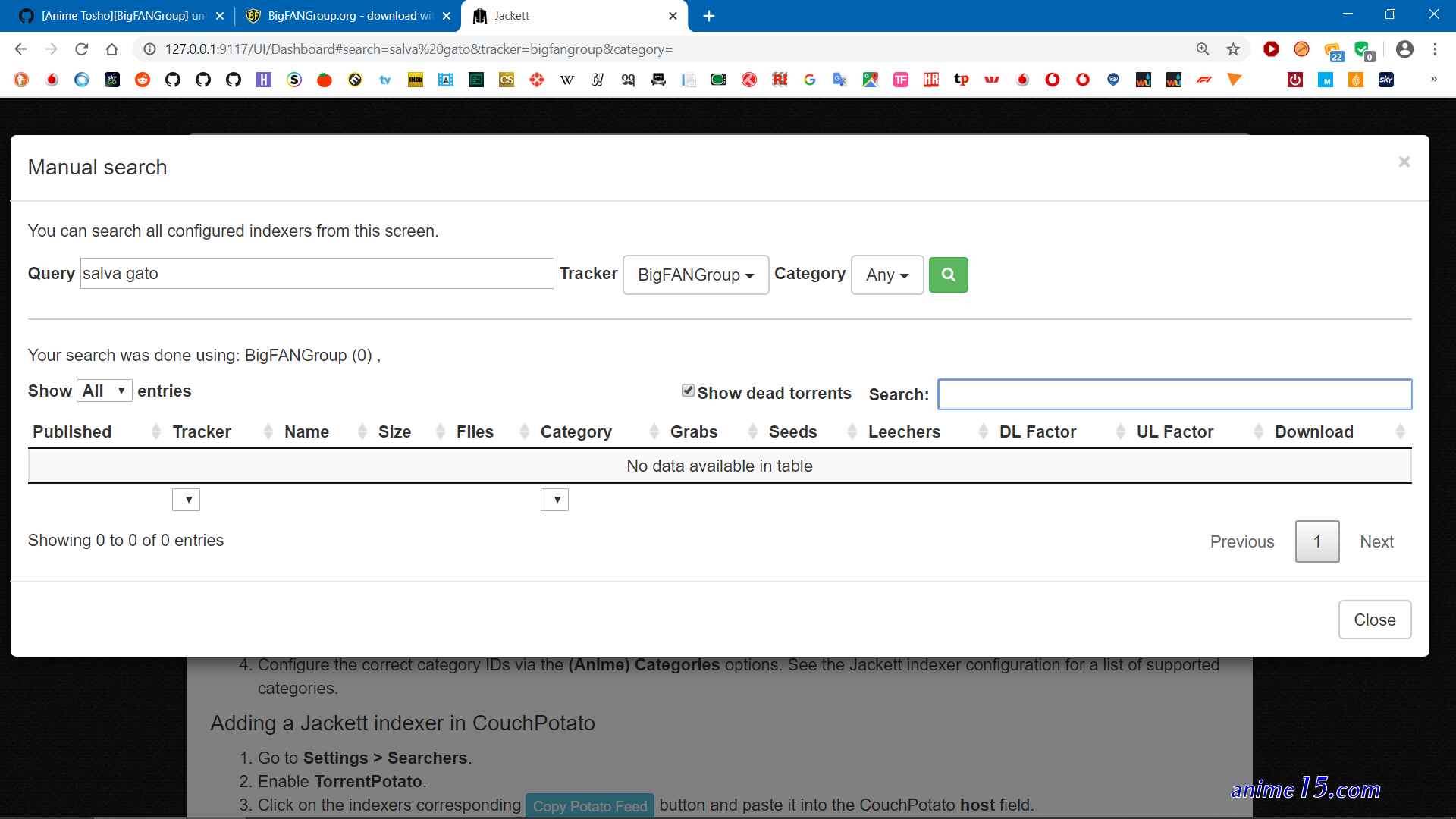Click the Close button in dialog footer
The width and height of the screenshot is (1456, 819).
1374,620
